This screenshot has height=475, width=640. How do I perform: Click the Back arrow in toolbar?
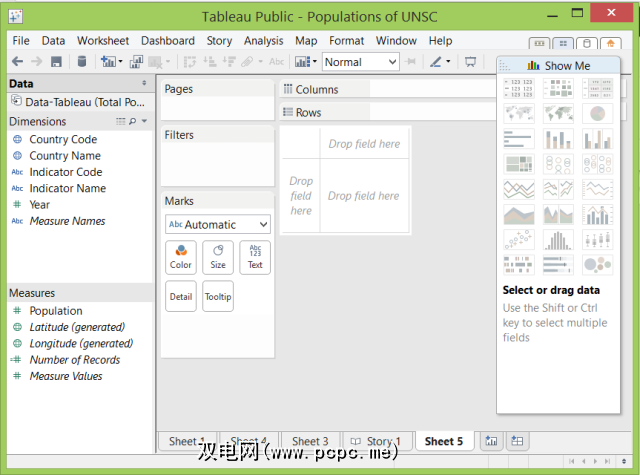pyautogui.click(x=17, y=62)
